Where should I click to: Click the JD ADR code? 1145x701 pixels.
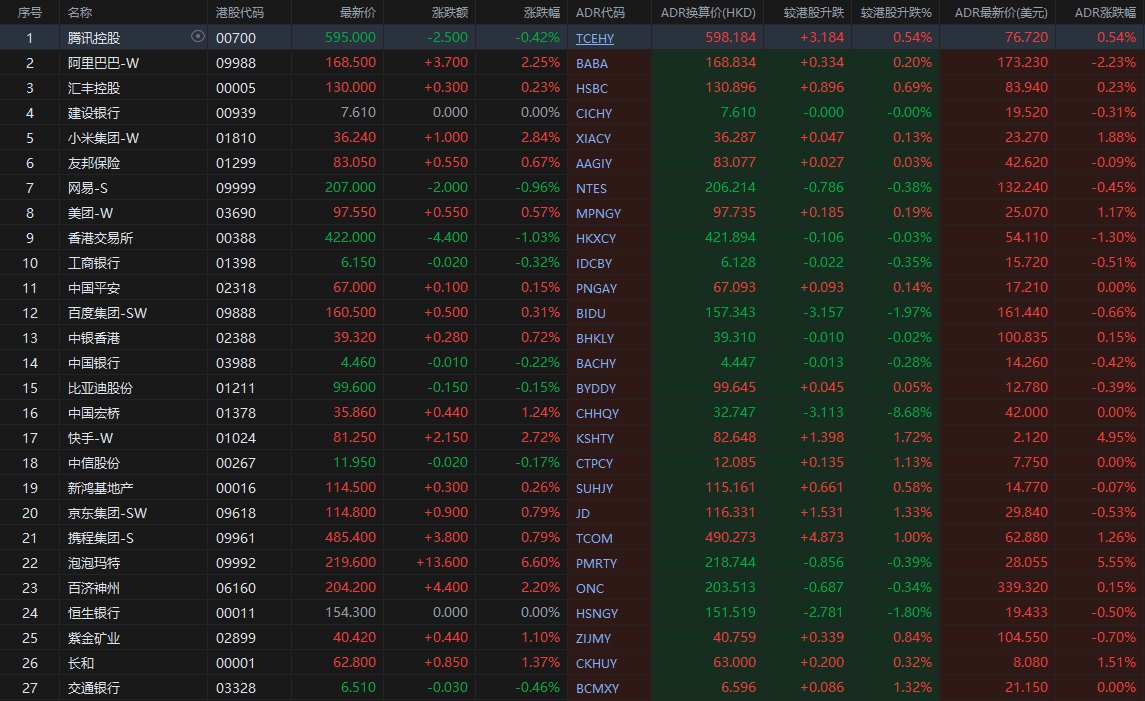[x=583, y=513]
